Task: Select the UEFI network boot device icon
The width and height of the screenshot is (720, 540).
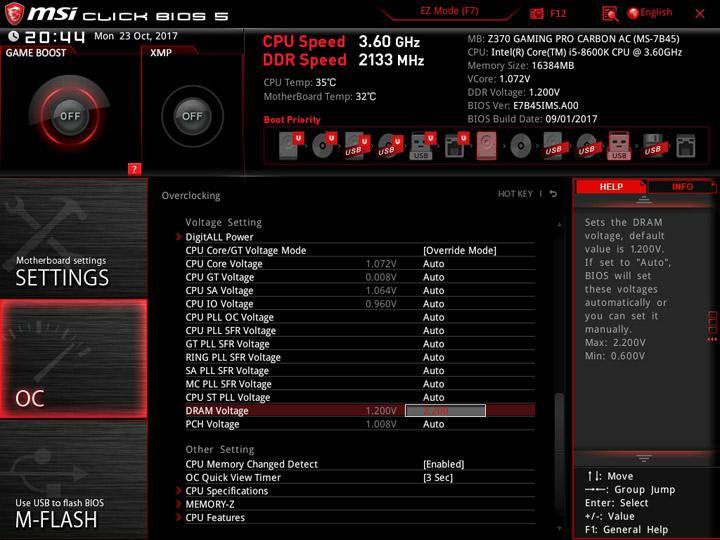Action: [456, 146]
